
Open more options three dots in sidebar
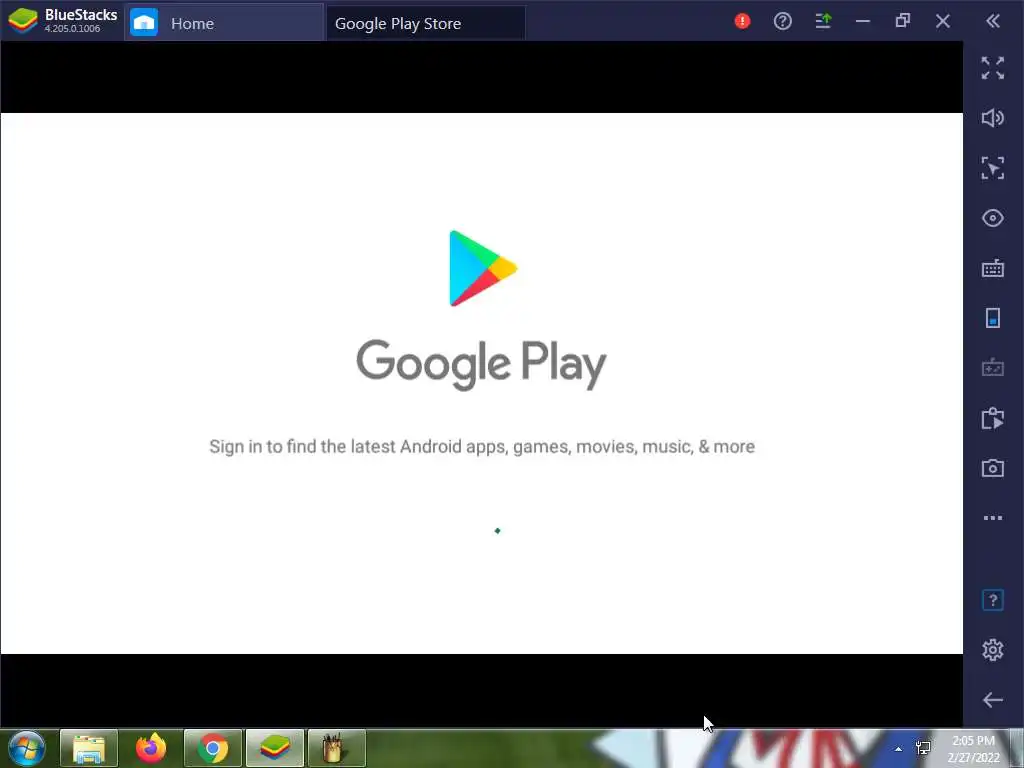click(993, 518)
